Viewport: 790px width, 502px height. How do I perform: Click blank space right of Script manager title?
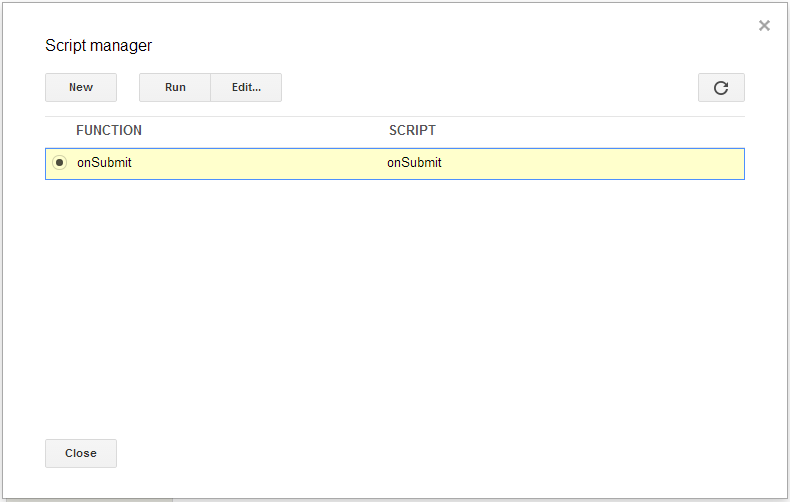click(450, 46)
